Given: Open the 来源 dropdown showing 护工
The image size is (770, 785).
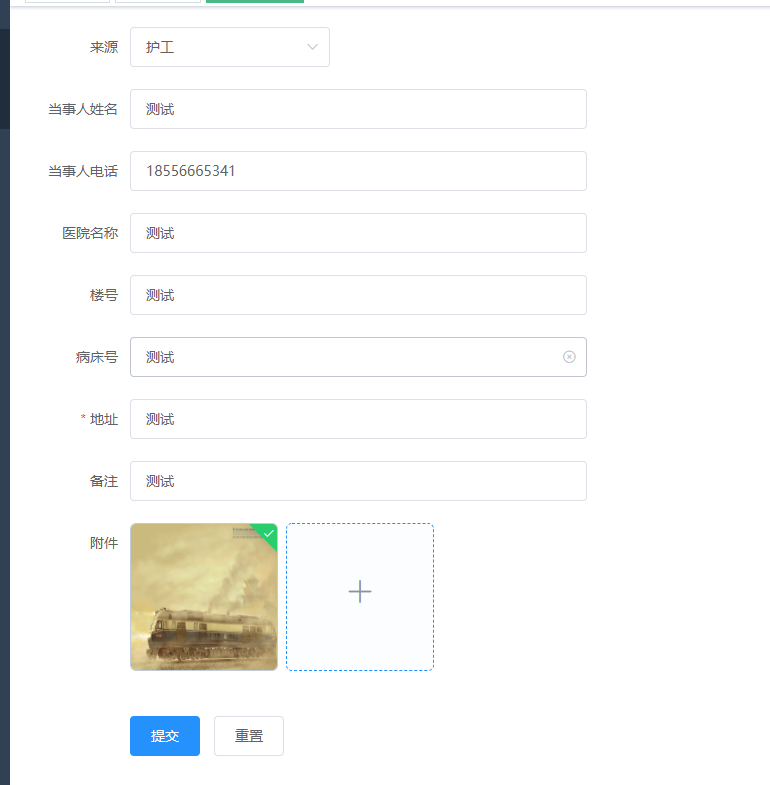Looking at the screenshot, I should [230, 47].
